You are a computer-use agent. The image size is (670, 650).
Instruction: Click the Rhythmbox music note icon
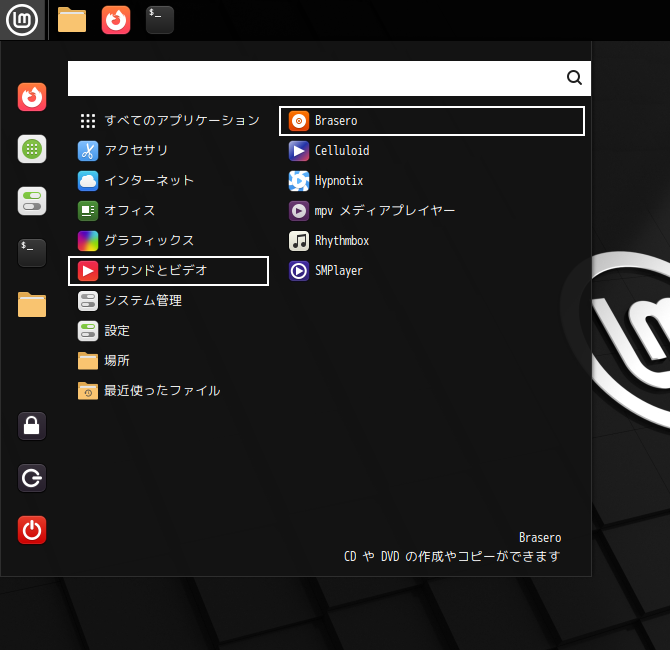pyautogui.click(x=299, y=241)
